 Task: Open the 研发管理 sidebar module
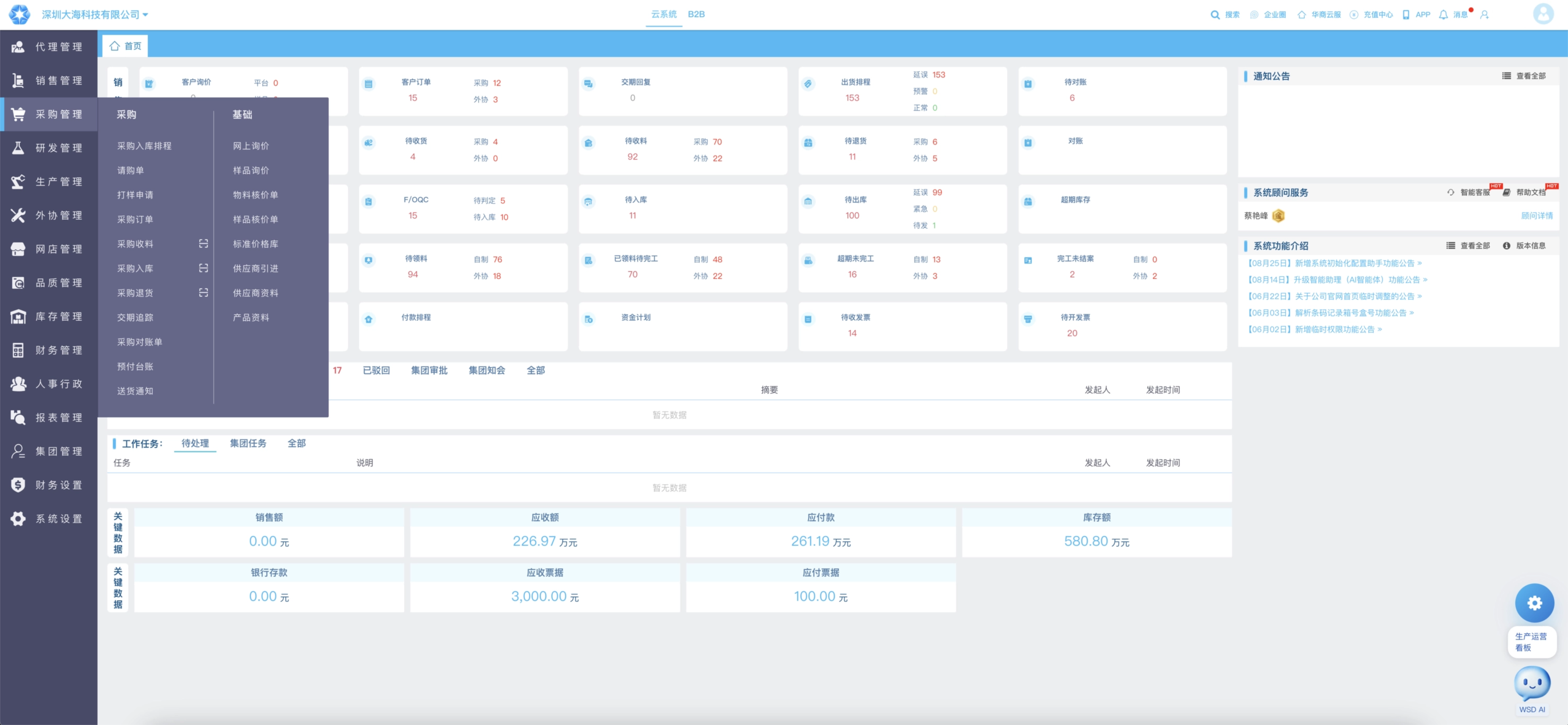(49, 148)
